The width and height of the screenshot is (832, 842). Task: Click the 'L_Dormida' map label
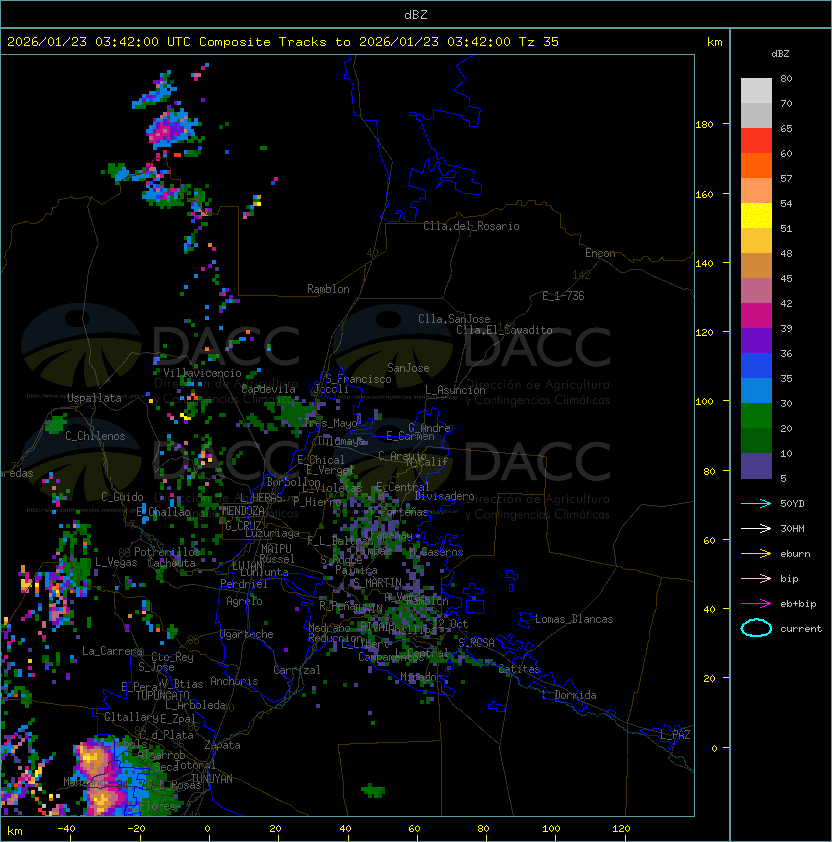(569, 695)
